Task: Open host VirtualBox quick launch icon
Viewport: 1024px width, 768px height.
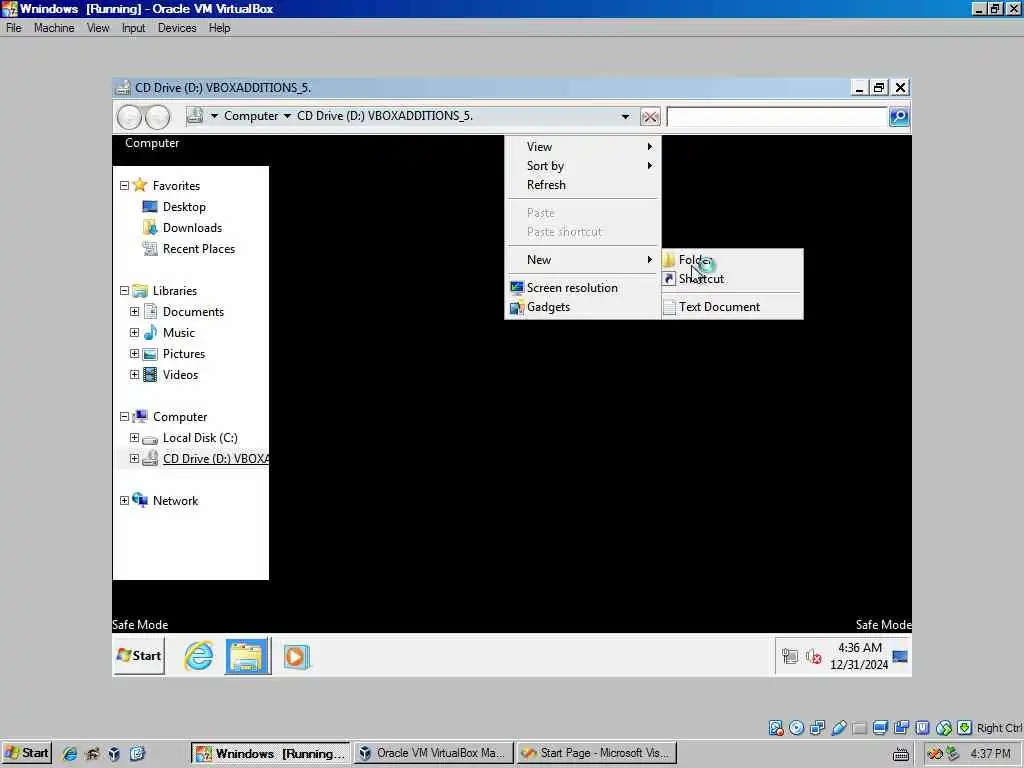Action: click(x=114, y=754)
